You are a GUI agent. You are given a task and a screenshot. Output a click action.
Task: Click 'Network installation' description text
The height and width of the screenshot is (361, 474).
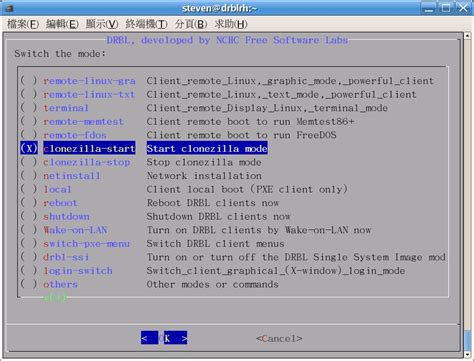(204, 176)
